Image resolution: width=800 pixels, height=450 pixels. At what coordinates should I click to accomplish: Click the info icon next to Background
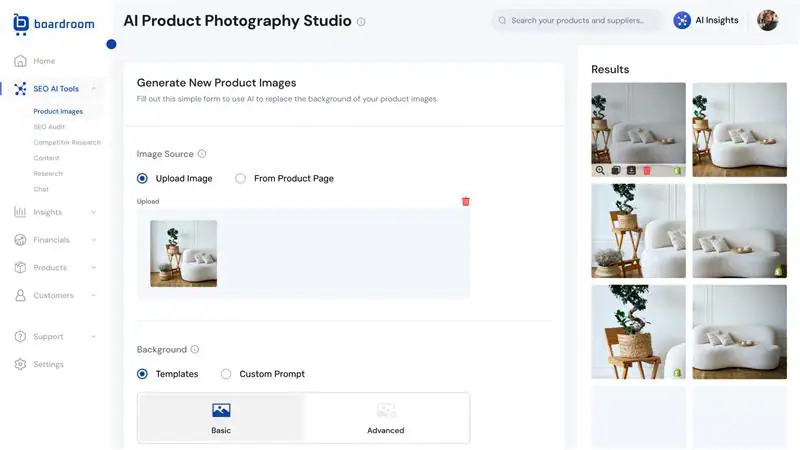point(195,350)
